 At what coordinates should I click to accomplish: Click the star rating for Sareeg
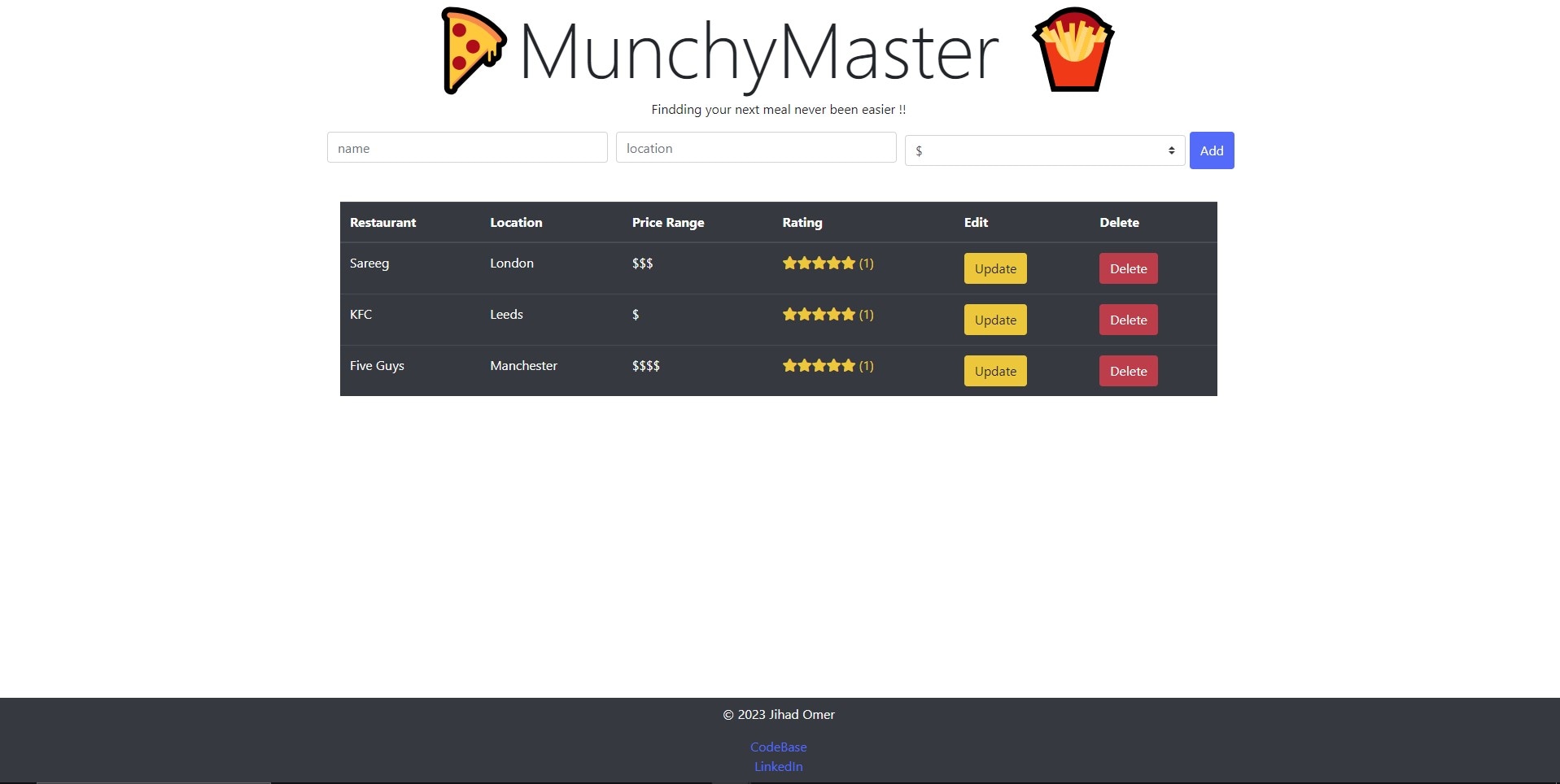pyautogui.click(x=819, y=264)
